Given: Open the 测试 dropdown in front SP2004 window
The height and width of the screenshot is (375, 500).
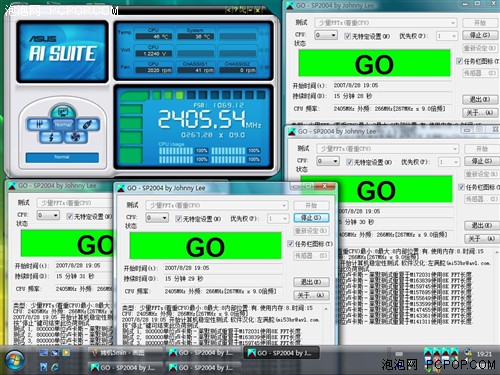Looking at the screenshot, I should pyautogui.click(x=217, y=205).
